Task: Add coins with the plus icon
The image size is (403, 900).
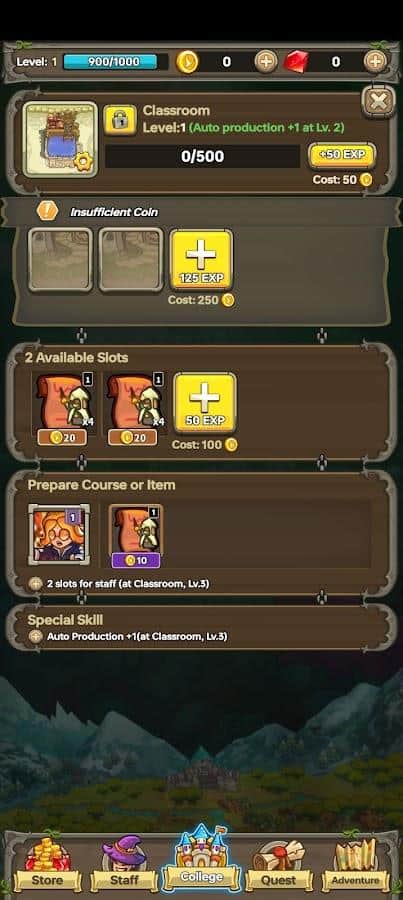Action: [265, 61]
